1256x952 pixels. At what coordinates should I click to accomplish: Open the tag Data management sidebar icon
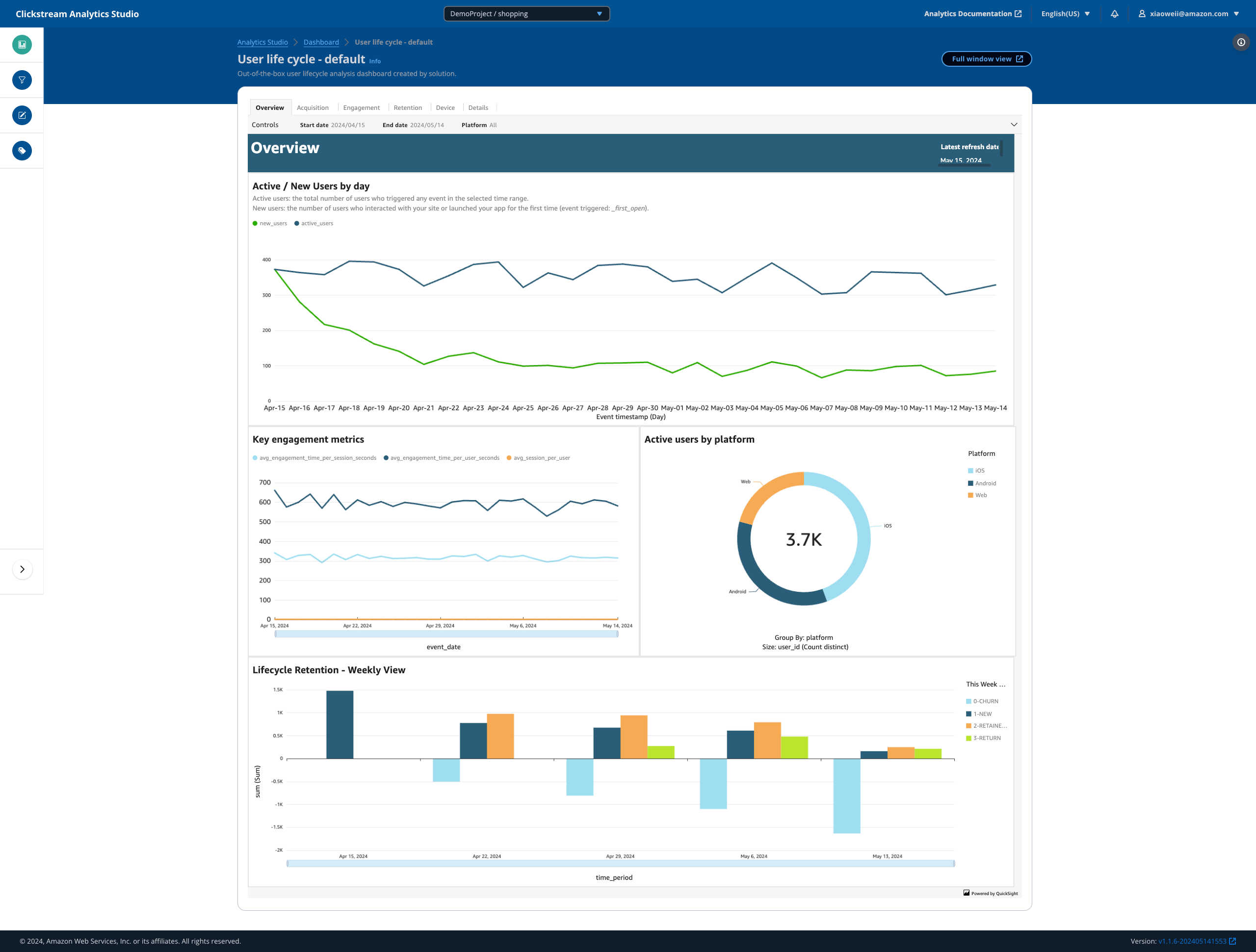pos(22,151)
